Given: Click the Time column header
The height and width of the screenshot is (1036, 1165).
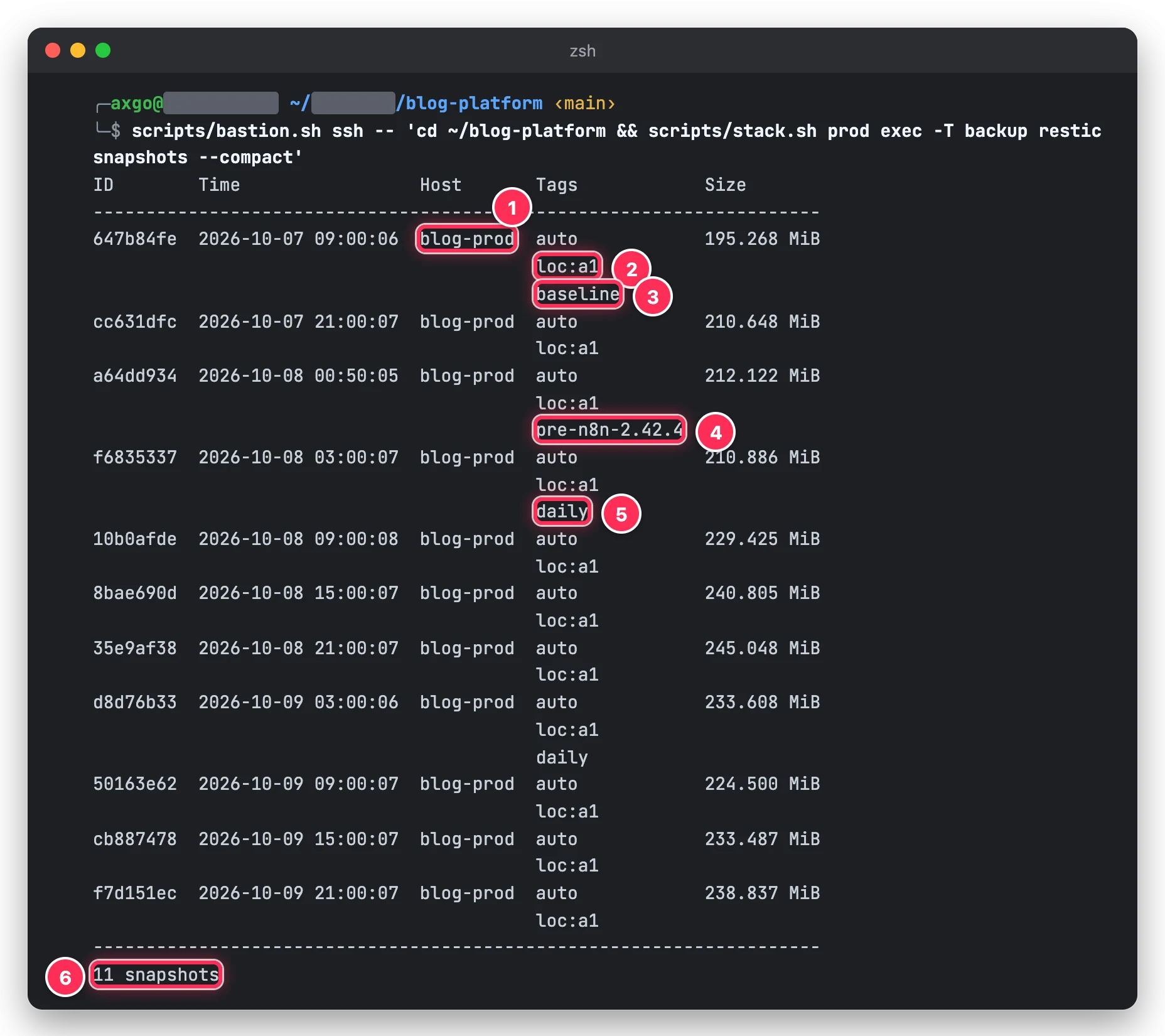Looking at the screenshot, I should pyautogui.click(x=219, y=185).
